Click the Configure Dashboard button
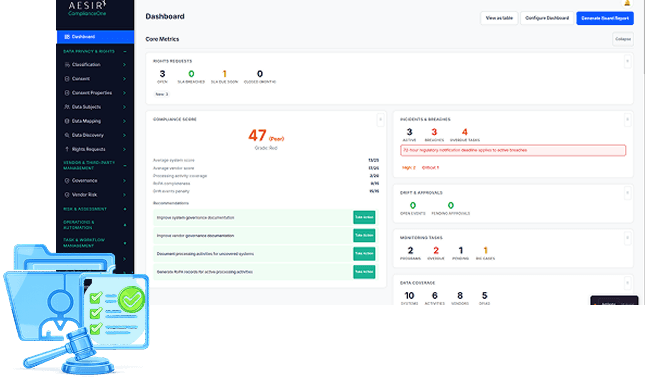 547,18
